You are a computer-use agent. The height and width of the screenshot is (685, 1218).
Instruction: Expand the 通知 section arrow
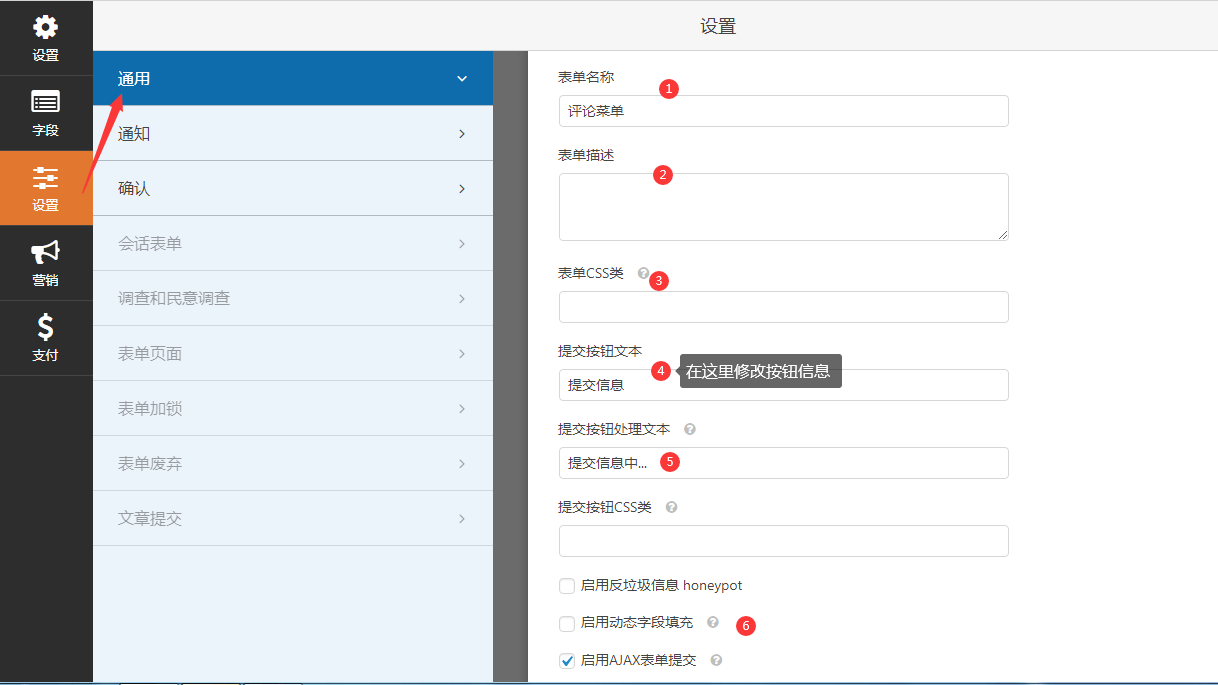(461, 134)
